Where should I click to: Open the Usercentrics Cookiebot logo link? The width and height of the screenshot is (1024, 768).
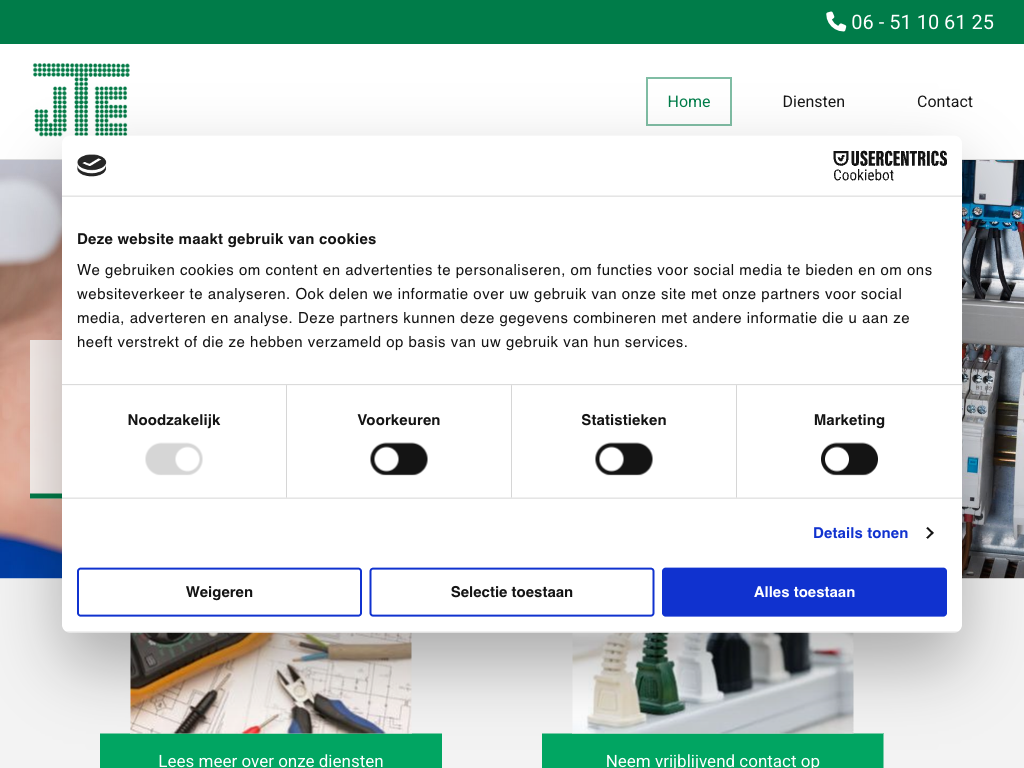pos(889,166)
